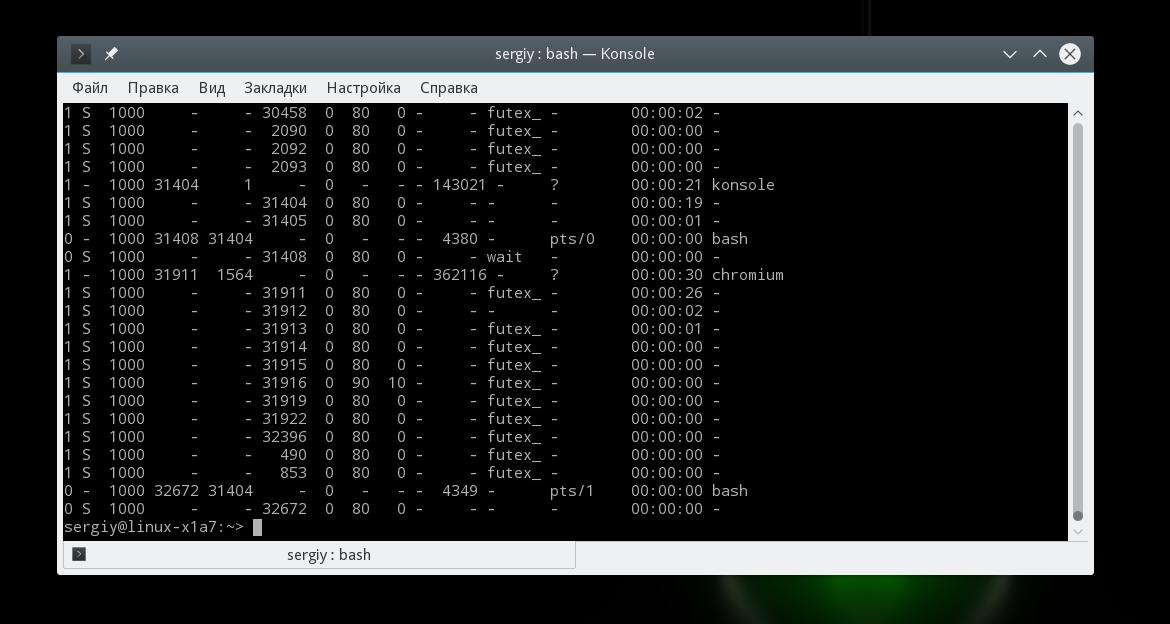Click the scrollbar up arrow

click(1077, 113)
